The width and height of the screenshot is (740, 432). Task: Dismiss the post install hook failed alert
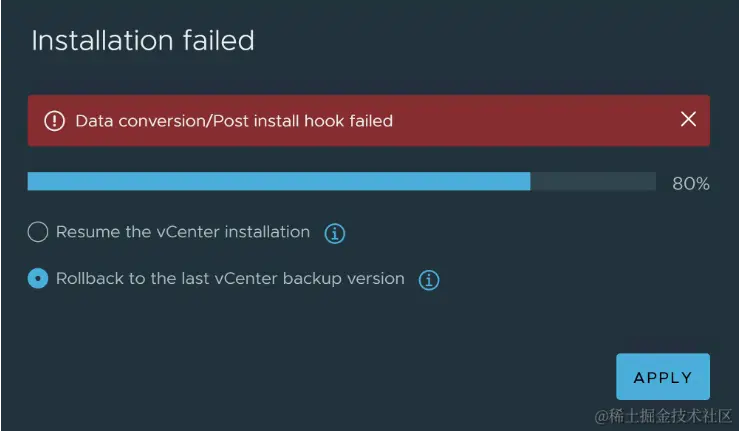pyautogui.click(x=688, y=120)
